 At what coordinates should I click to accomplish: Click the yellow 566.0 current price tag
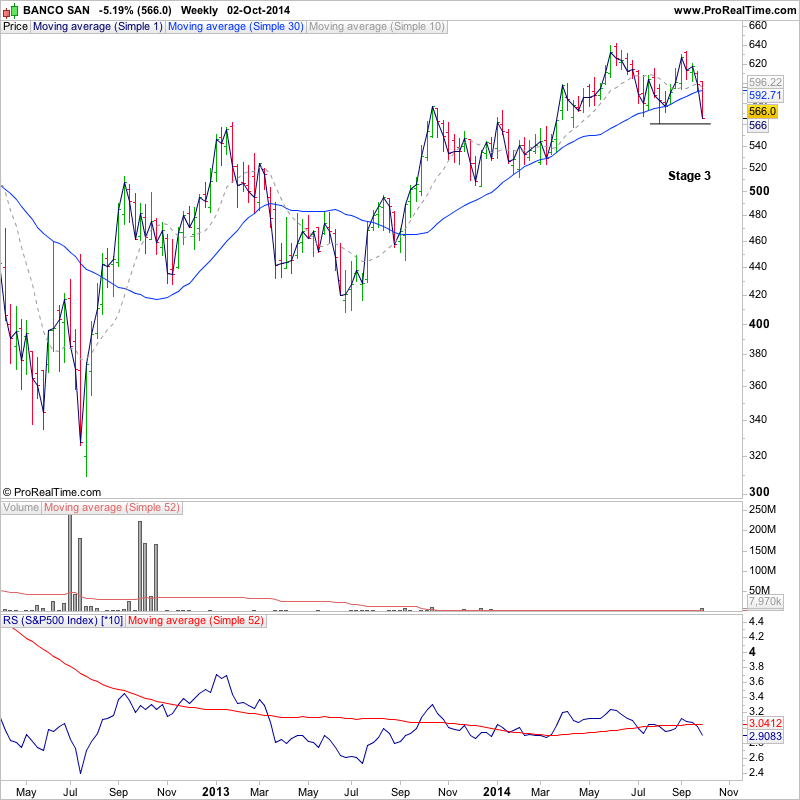click(762, 111)
